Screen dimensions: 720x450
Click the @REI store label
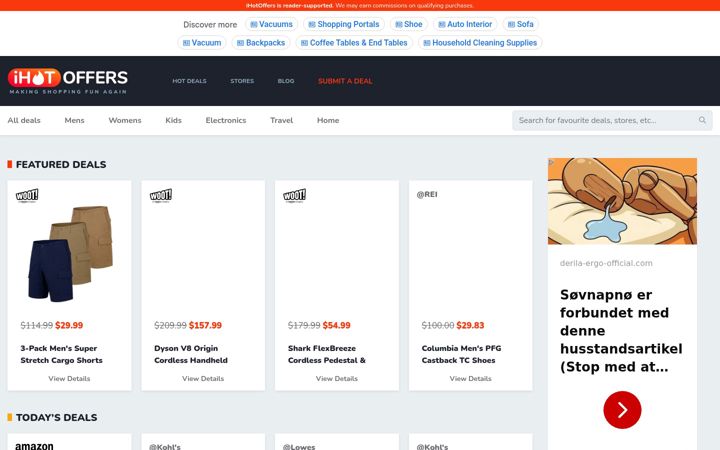tap(427, 194)
